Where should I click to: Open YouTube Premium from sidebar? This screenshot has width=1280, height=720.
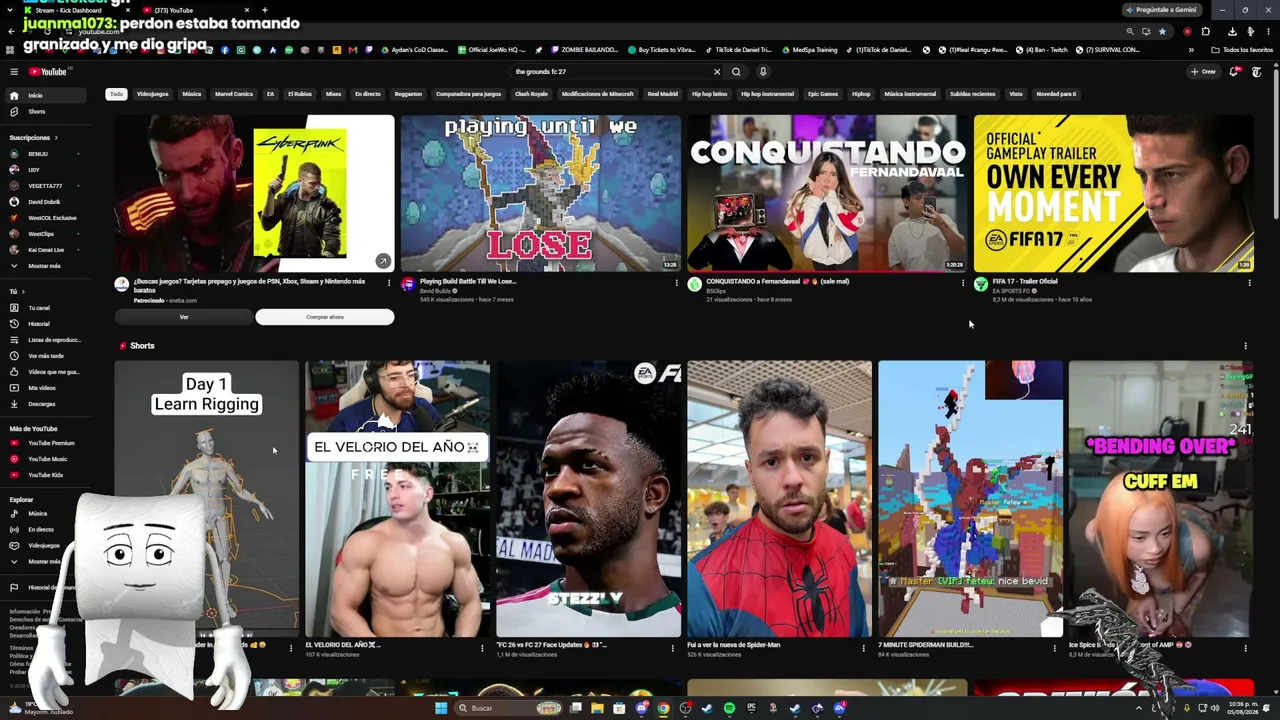point(46,443)
